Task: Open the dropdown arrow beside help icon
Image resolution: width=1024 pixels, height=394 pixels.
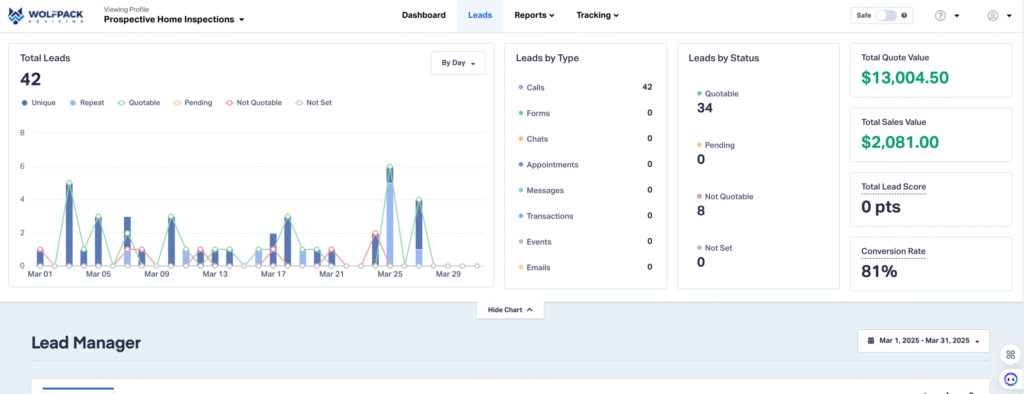Action: coord(957,16)
